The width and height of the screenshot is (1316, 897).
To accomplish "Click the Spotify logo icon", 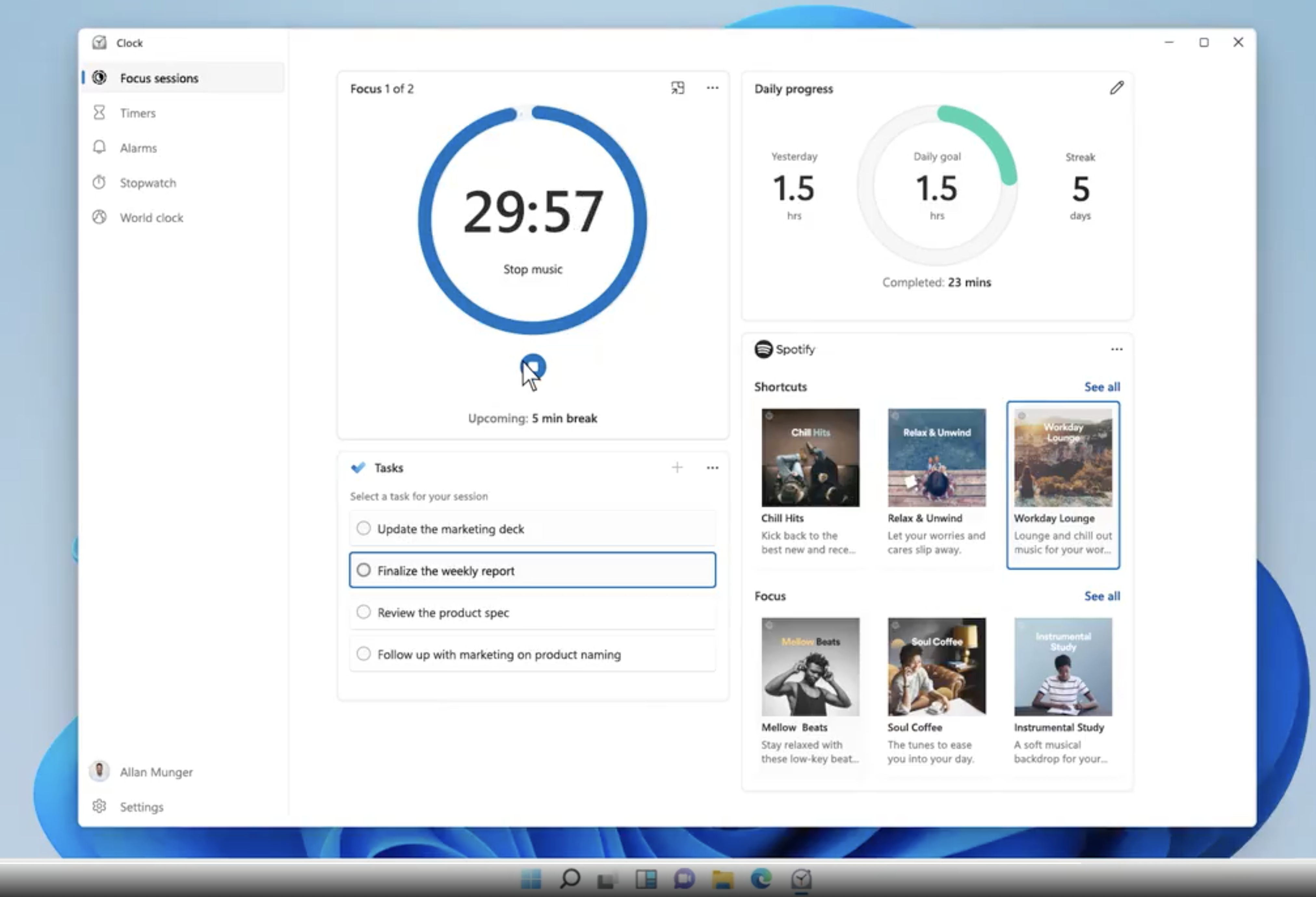I will coord(763,349).
